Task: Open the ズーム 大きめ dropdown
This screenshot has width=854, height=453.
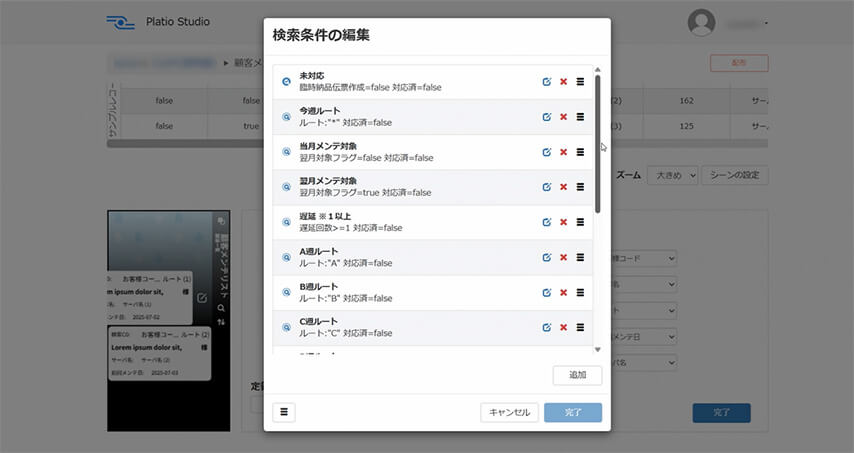Action: (673, 175)
